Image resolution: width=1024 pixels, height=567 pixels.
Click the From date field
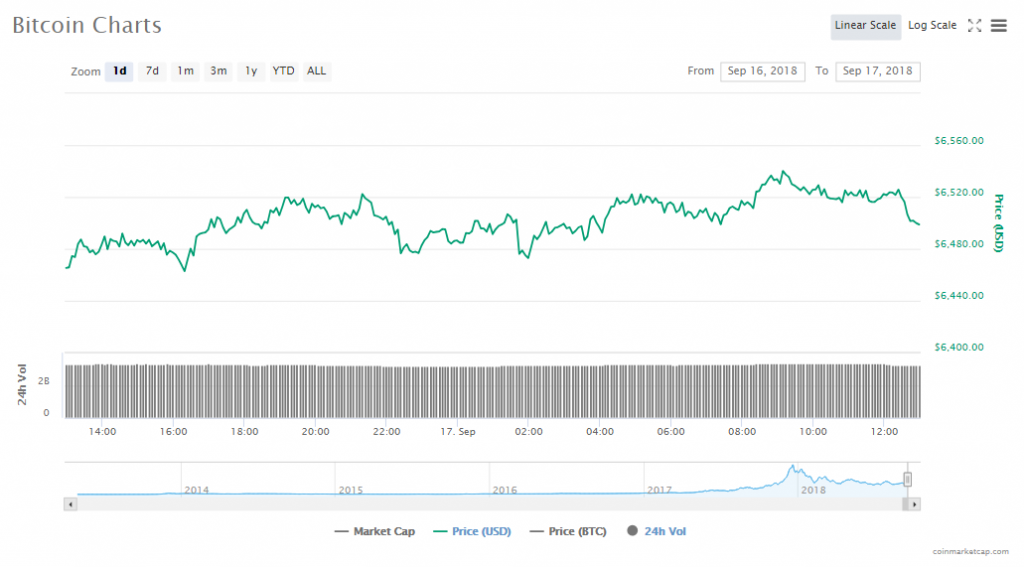point(762,71)
